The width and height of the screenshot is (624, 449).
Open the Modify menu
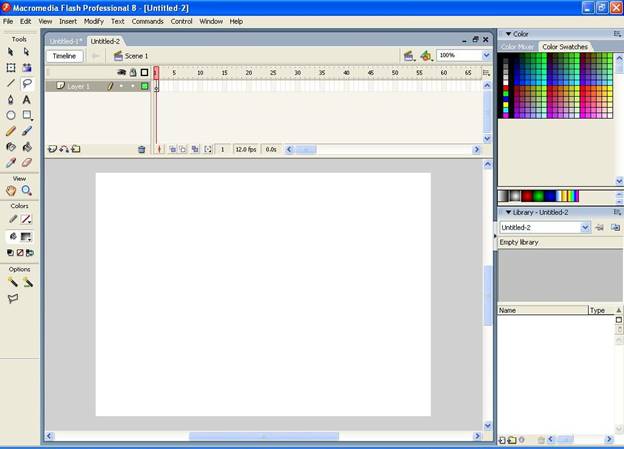click(x=93, y=21)
